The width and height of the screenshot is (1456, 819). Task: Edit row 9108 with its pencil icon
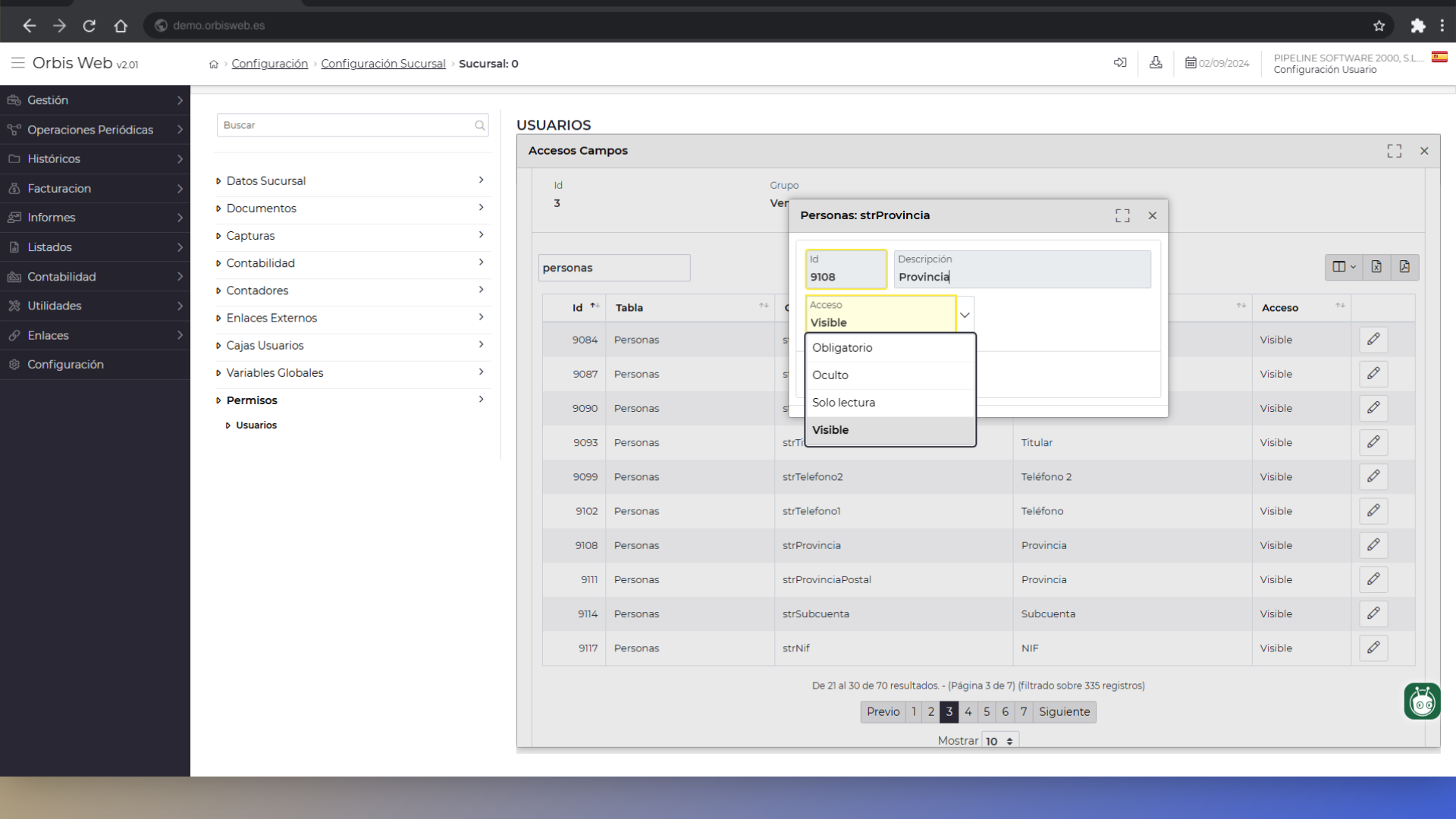(1373, 544)
